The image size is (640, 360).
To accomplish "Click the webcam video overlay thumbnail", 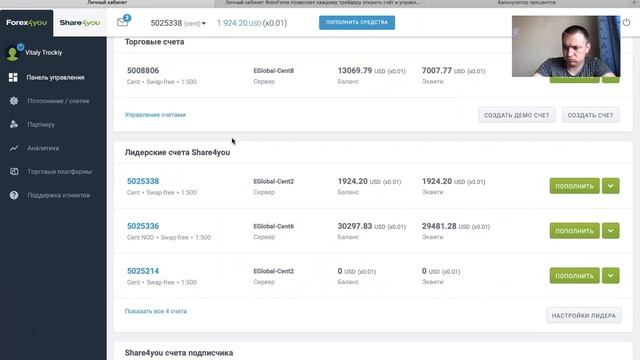I will 566,46.
